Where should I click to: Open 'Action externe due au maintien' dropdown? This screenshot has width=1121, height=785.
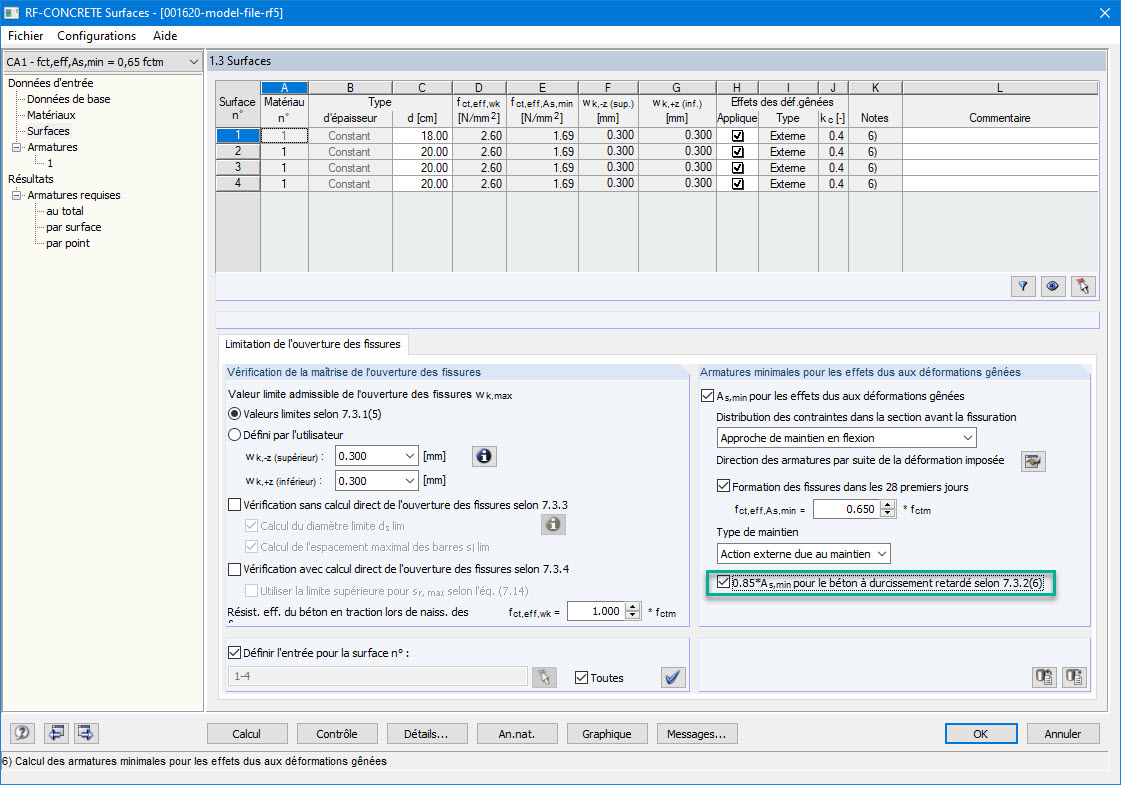click(x=882, y=553)
